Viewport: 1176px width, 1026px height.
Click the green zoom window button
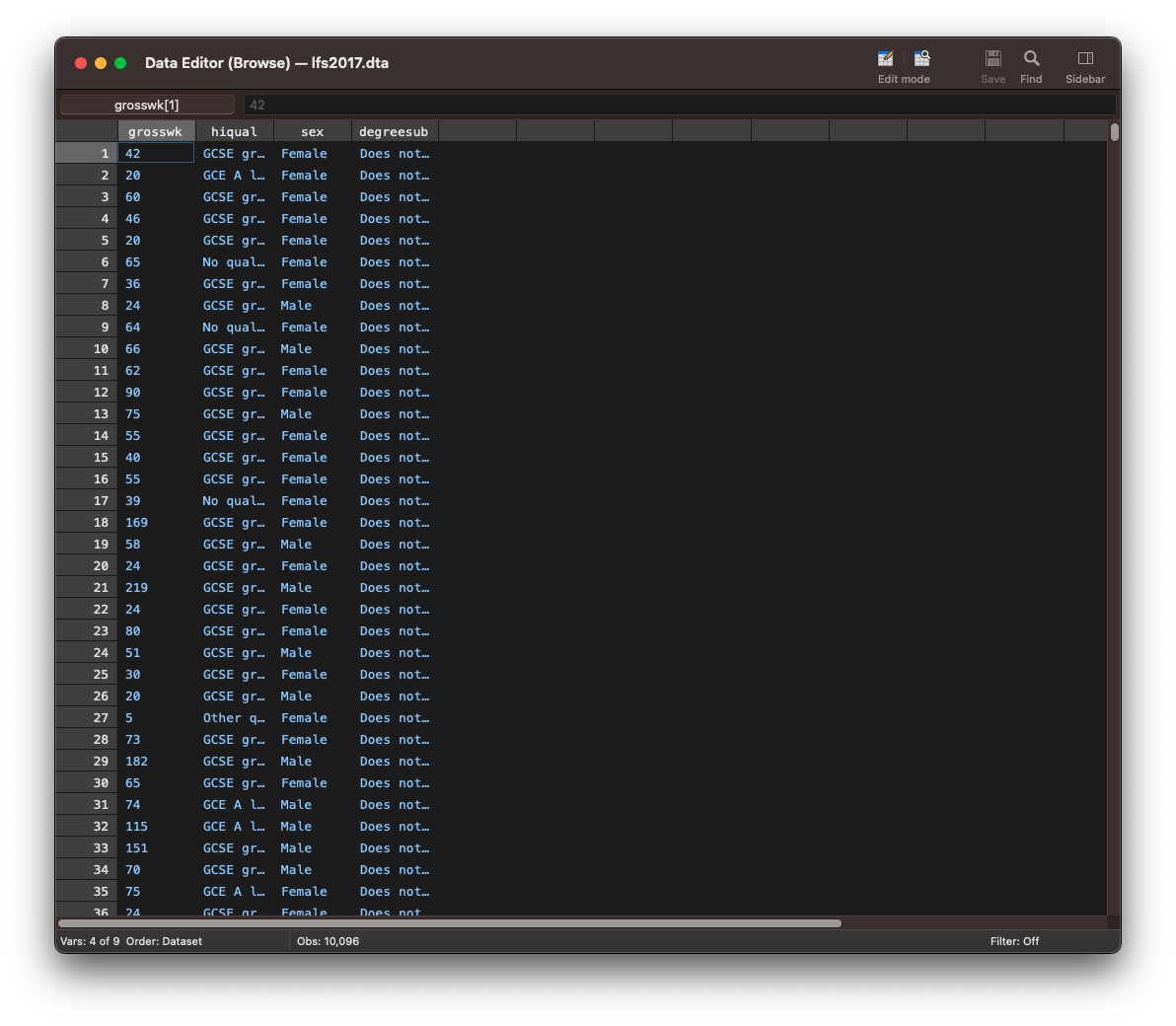120,63
